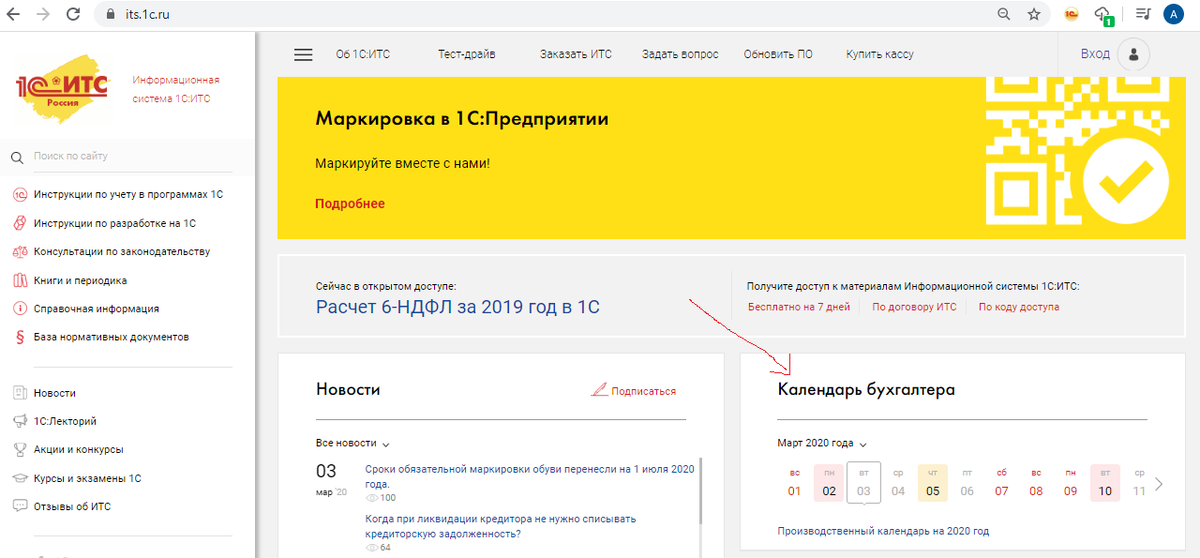Click Подписаться link in Новости panel
Screen dimensions: 1200x558
click(643, 391)
